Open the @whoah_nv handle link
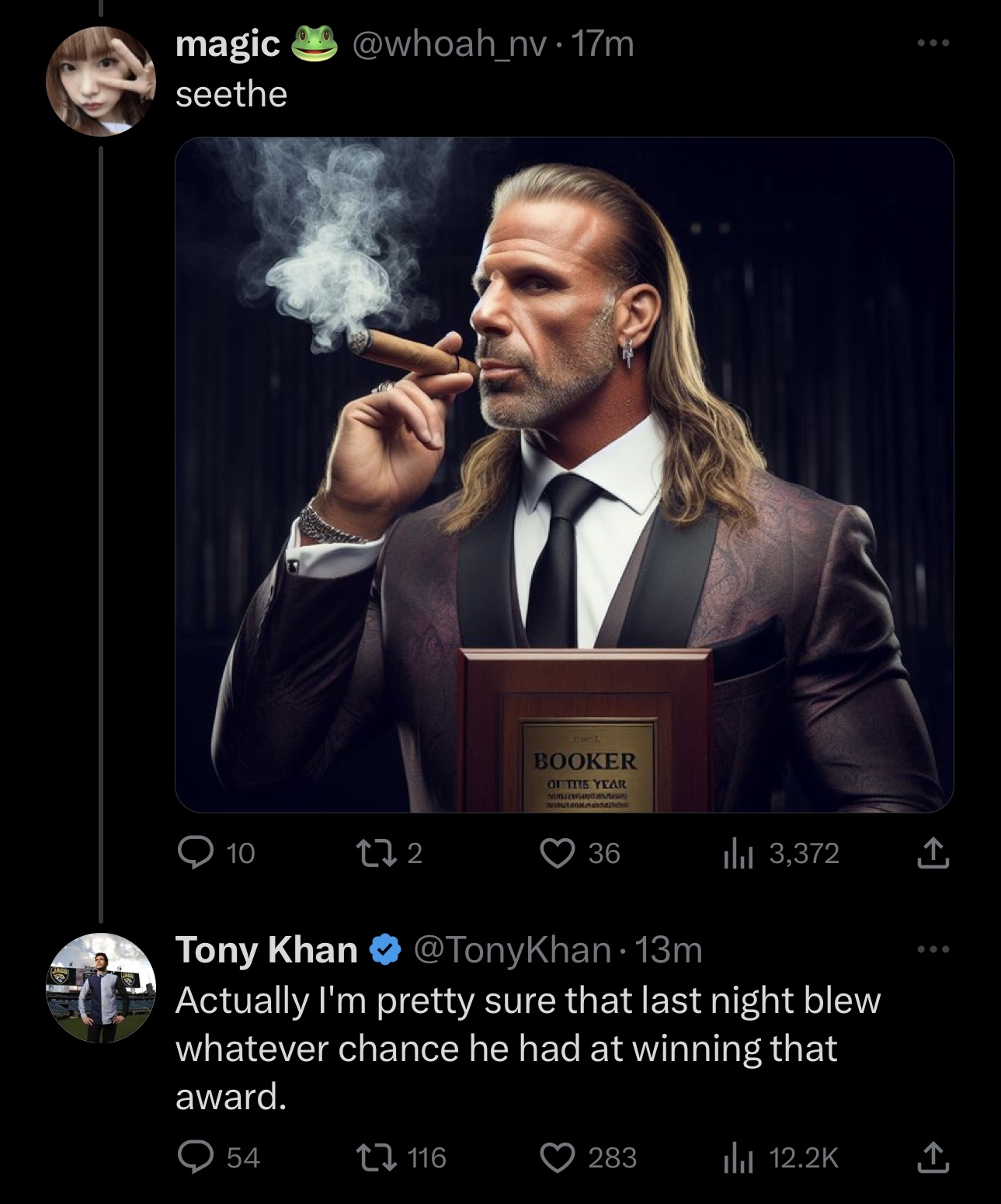The width and height of the screenshot is (1001, 1204). point(449,44)
